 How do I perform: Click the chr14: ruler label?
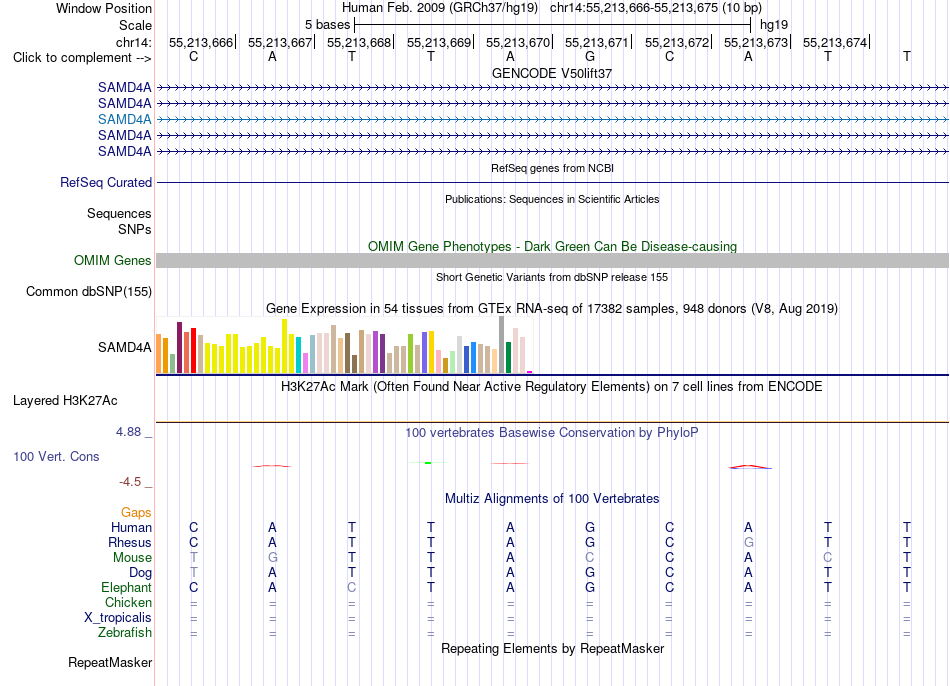133,42
